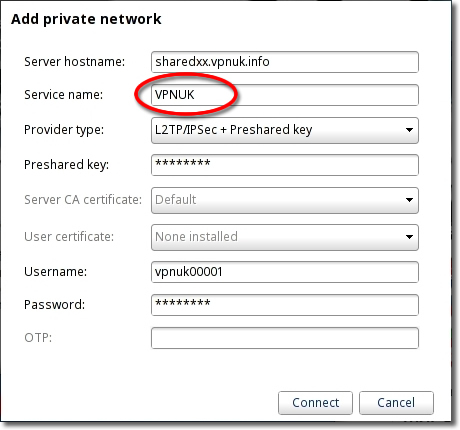Click the User certificate dropdown arrow
The width and height of the screenshot is (460, 430).
pyautogui.click(x=409, y=237)
